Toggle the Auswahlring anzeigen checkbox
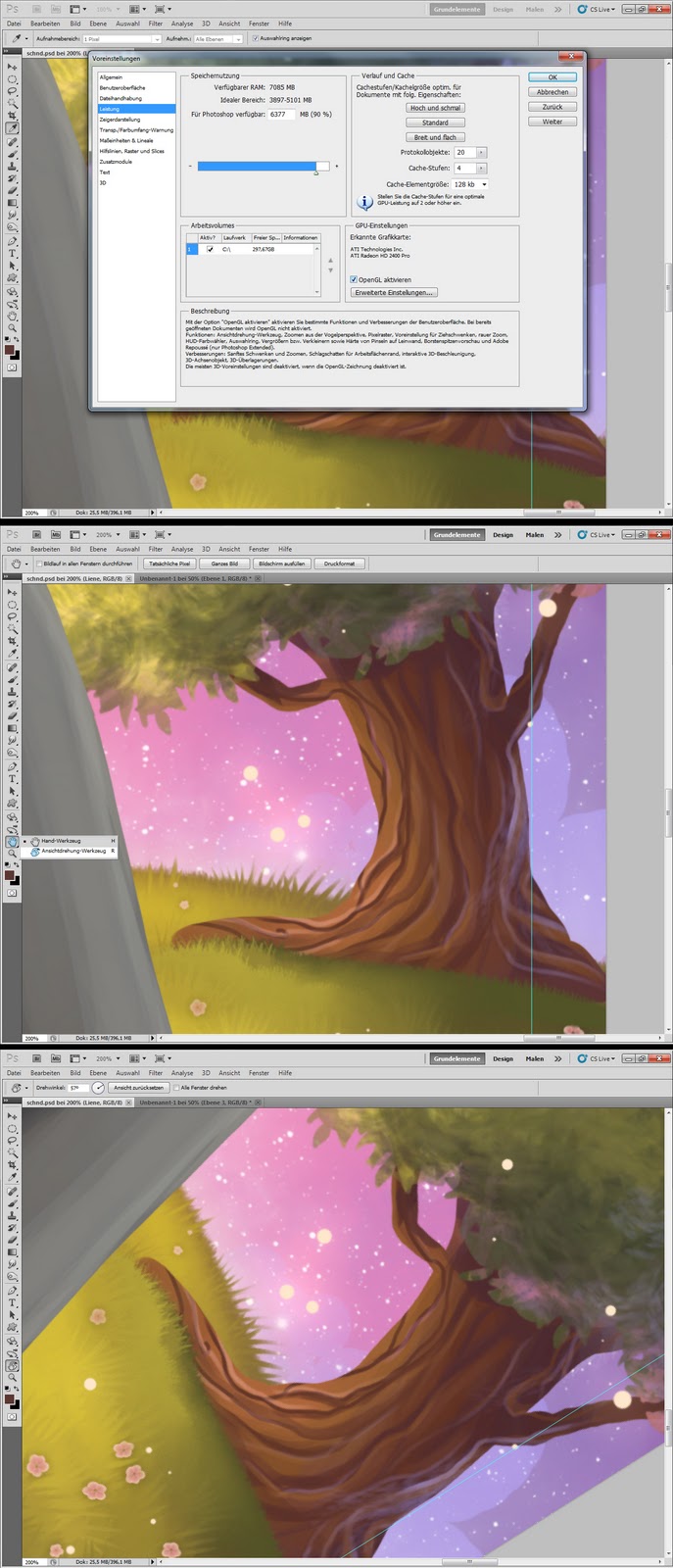The height and width of the screenshot is (1568, 673). (x=256, y=39)
